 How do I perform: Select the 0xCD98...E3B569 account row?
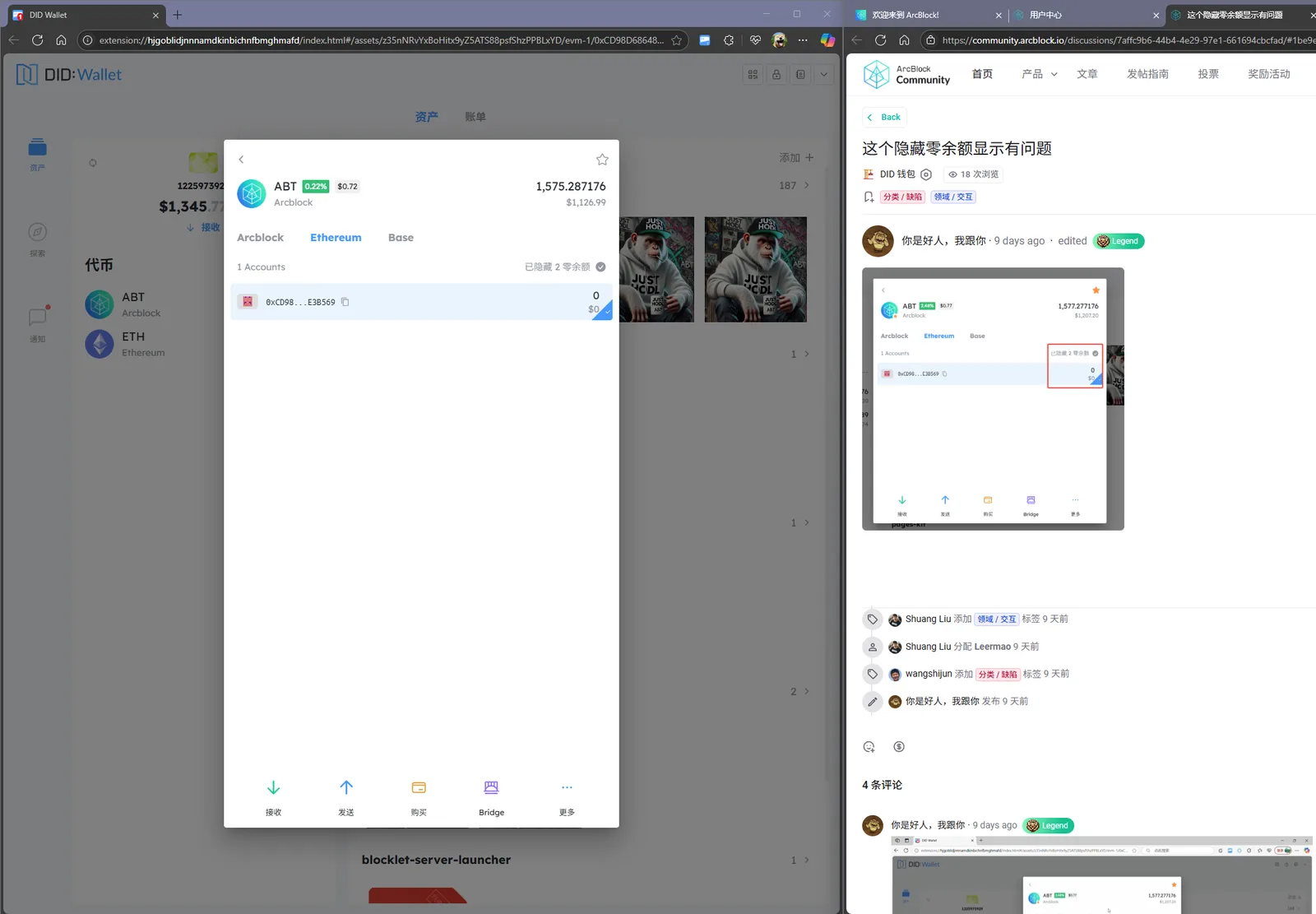pyautogui.click(x=421, y=302)
